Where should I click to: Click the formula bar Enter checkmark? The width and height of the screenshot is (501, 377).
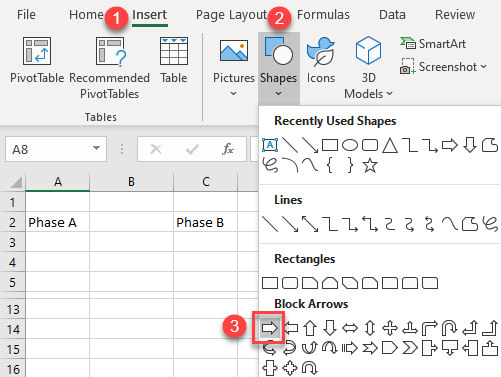pyautogui.click(x=192, y=149)
